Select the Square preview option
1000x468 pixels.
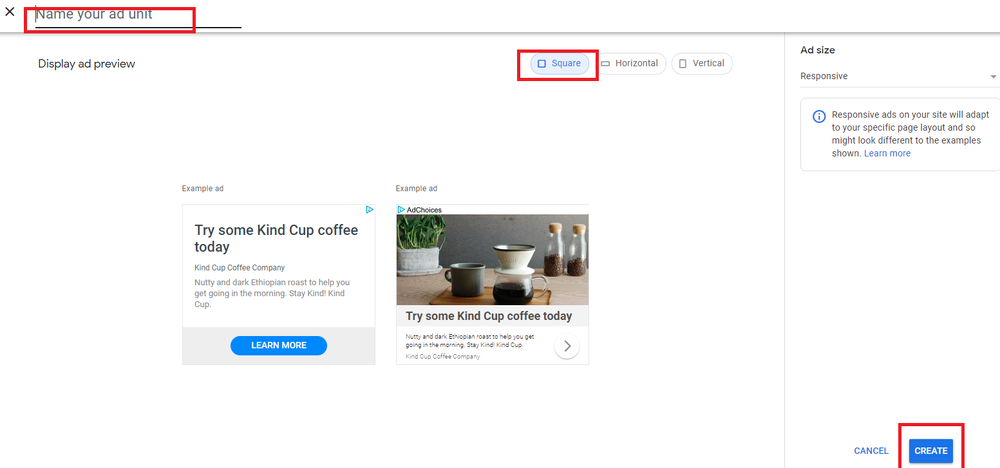pyautogui.click(x=559, y=64)
